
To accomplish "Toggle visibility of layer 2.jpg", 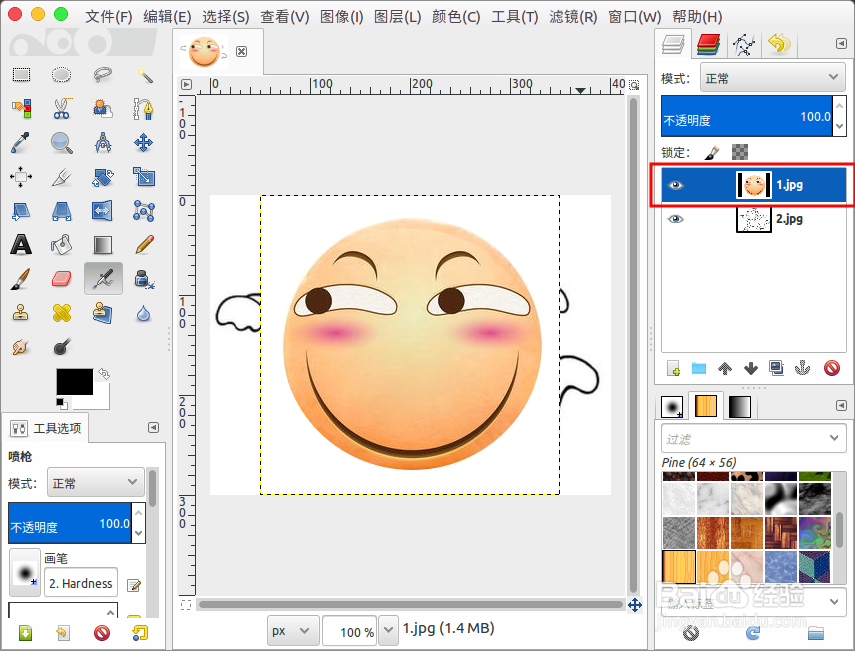I will (x=676, y=219).
